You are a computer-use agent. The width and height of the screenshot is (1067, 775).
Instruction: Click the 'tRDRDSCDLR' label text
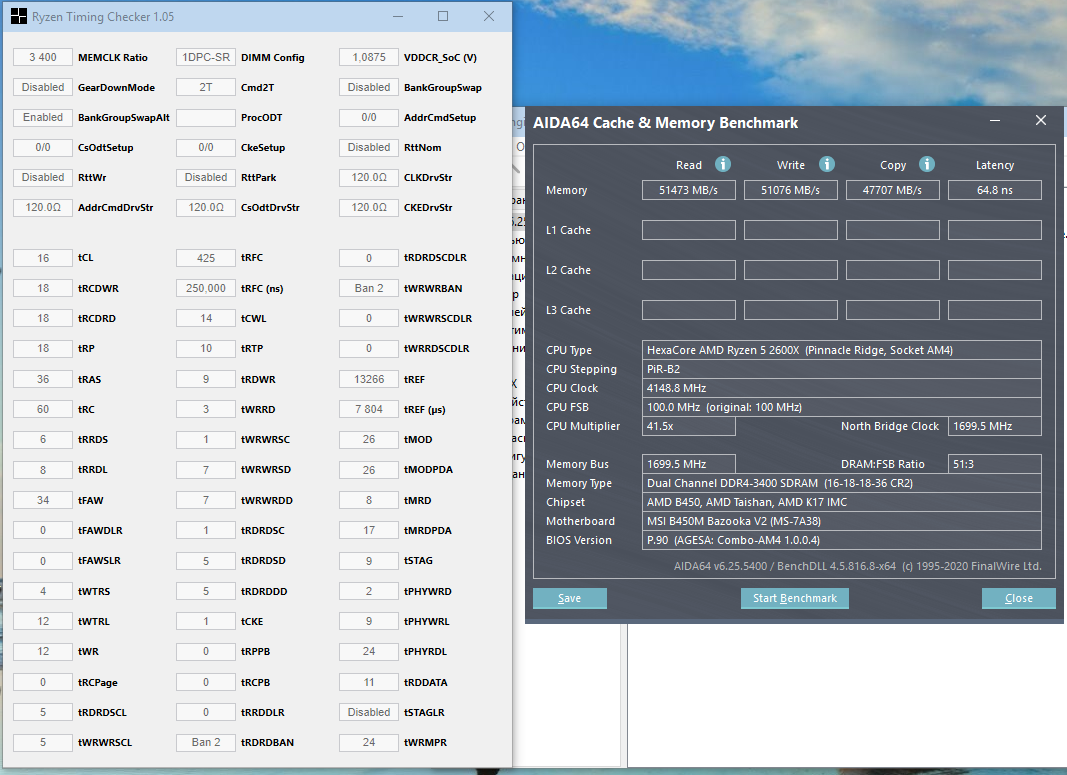[x=436, y=258]
